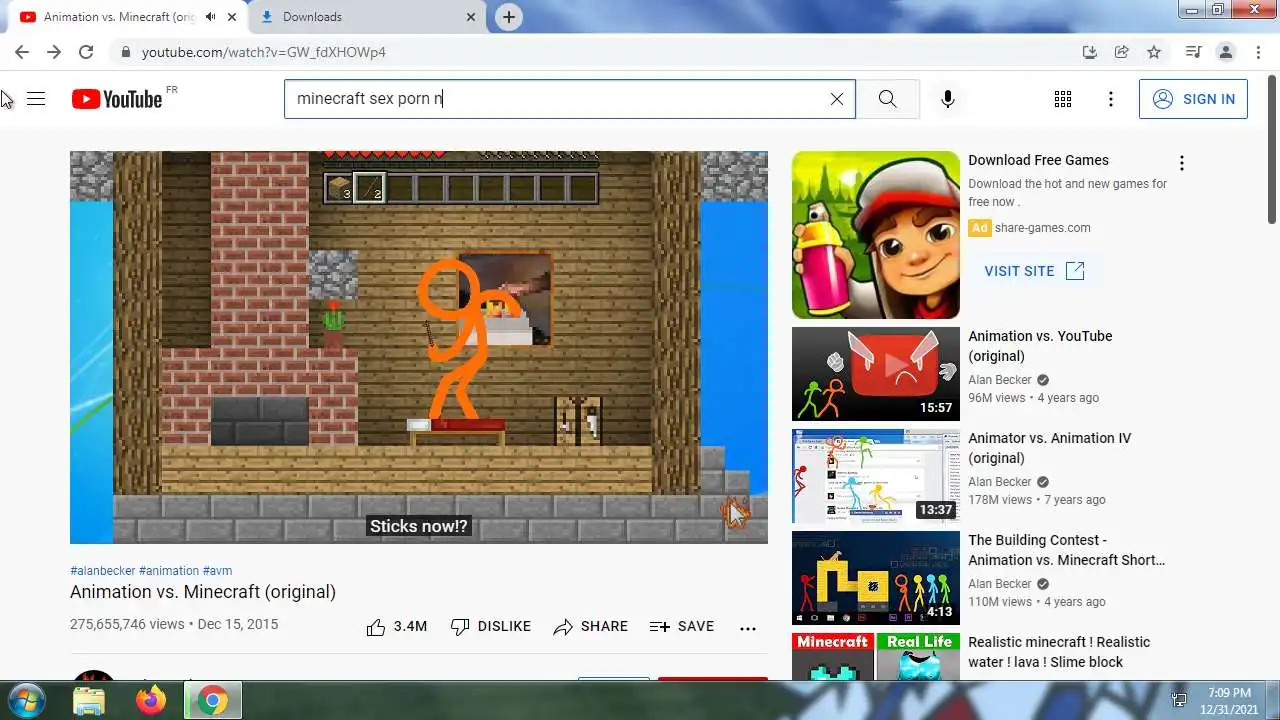Click the #avm hashtag
This screenshot has width=1280, height=720.
pyautogui.click(x=217, y=571)
